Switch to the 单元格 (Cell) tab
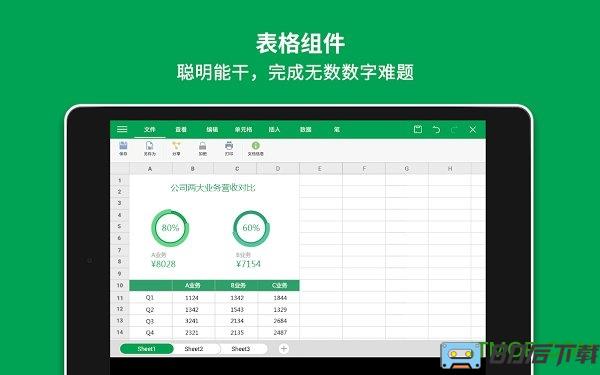This screenshot has height=375, width=600. 243,129
